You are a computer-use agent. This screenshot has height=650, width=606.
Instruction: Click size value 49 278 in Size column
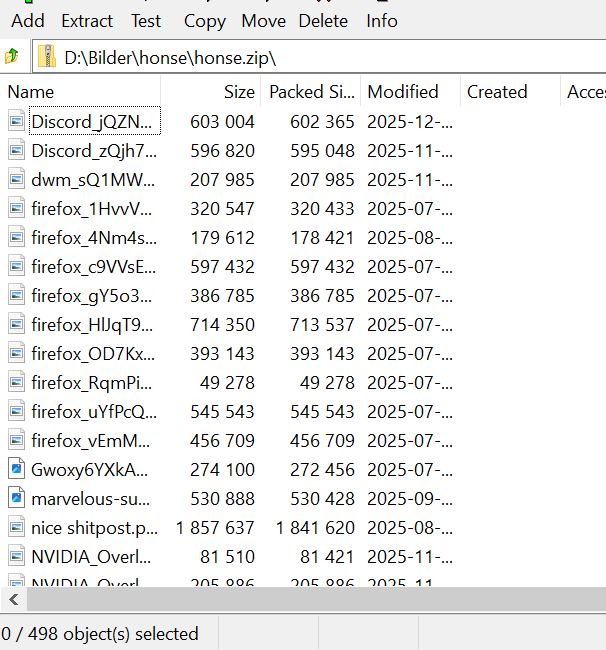(227, 383)
